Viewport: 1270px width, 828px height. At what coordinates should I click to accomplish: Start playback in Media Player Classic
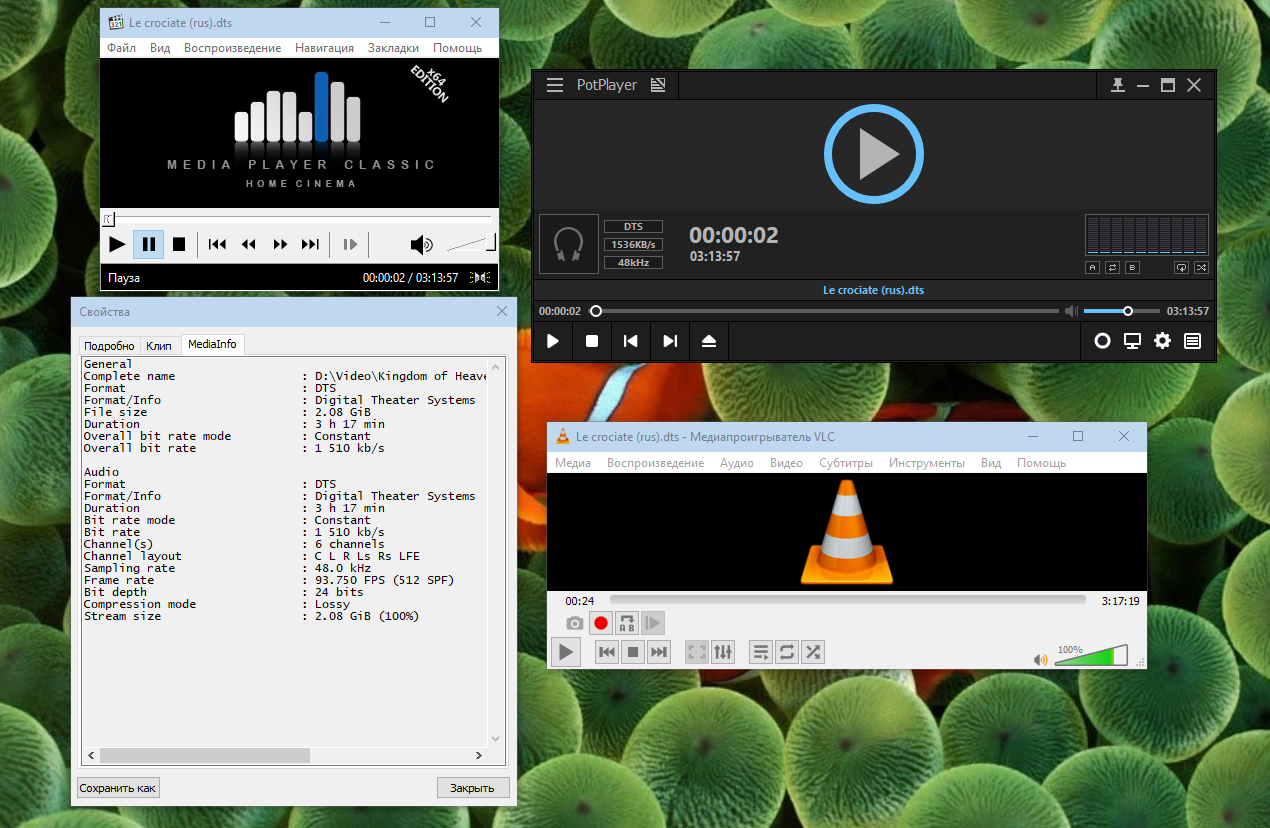pos(117,244)
